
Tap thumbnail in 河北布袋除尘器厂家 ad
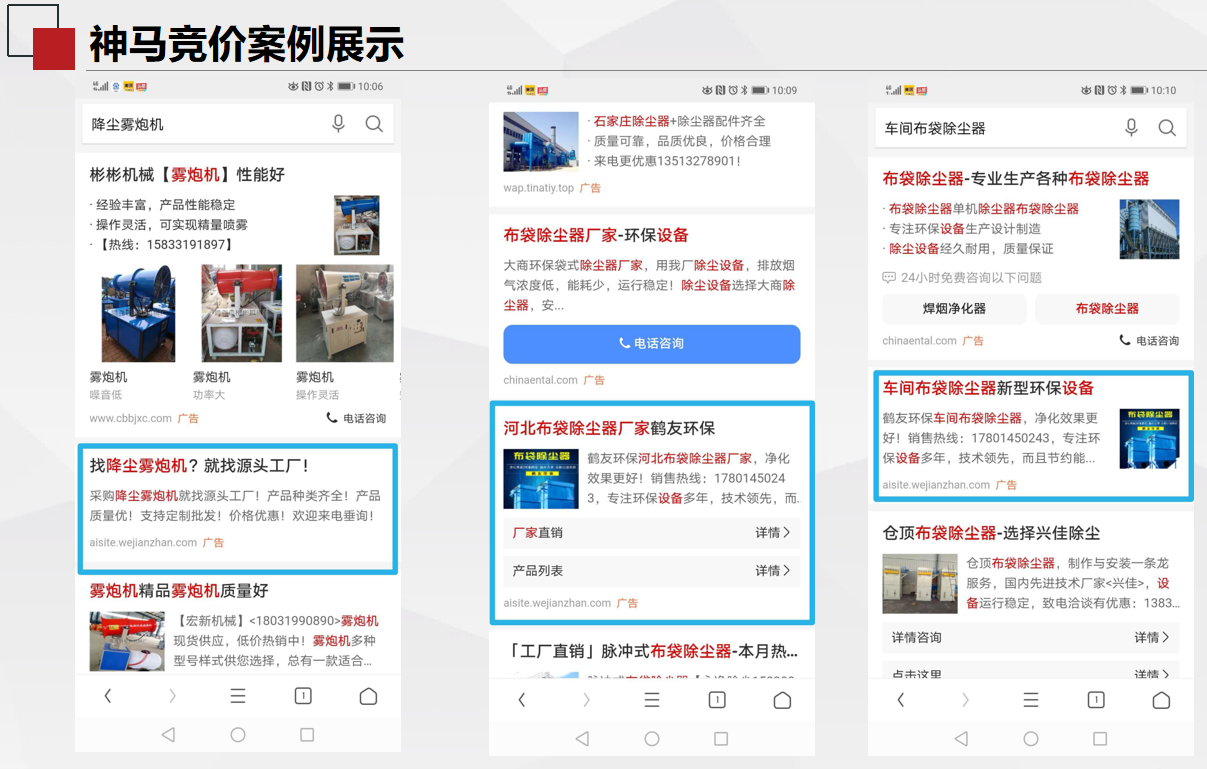coord(541,479)
